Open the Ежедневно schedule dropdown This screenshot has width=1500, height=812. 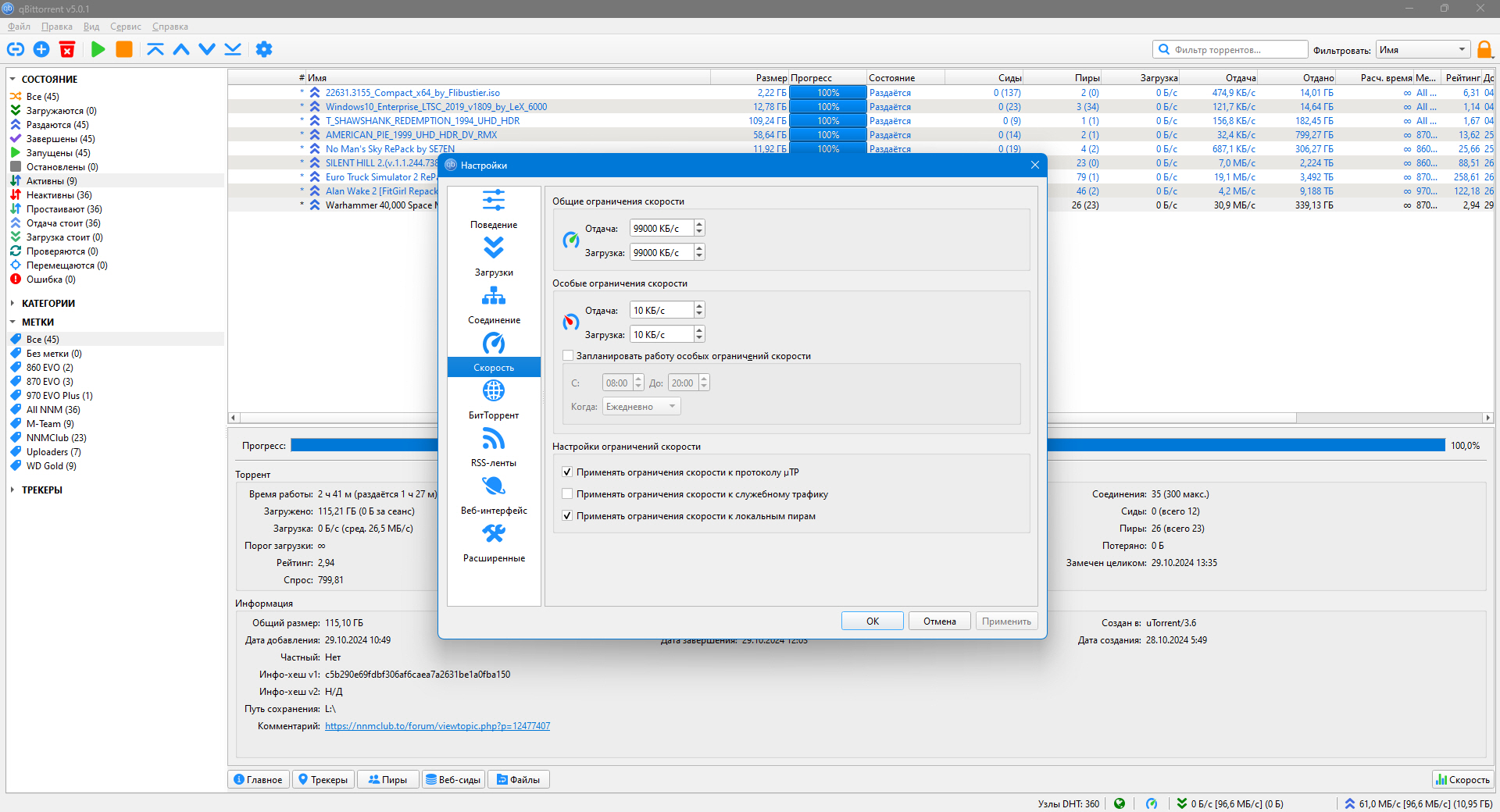click(x=641, y=406)
